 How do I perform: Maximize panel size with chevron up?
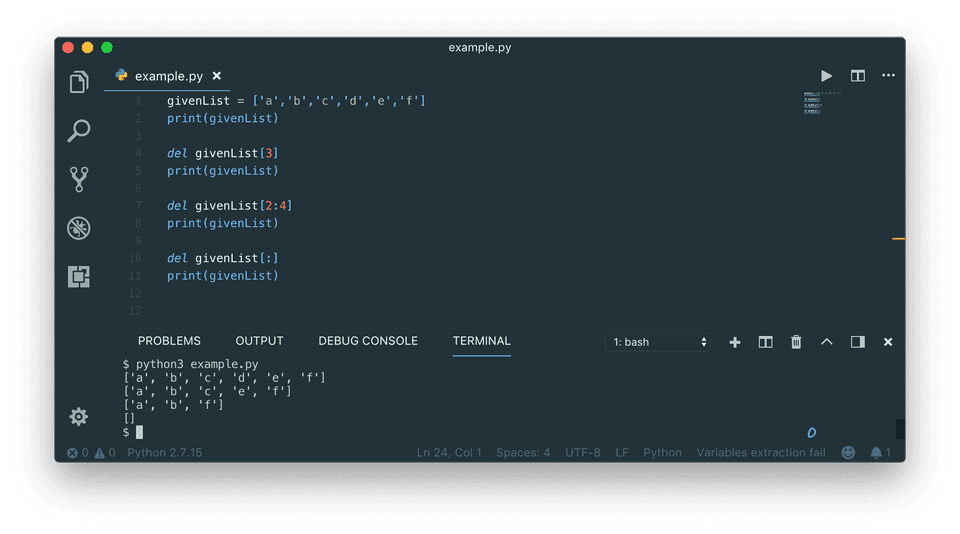tap(827, 342)
